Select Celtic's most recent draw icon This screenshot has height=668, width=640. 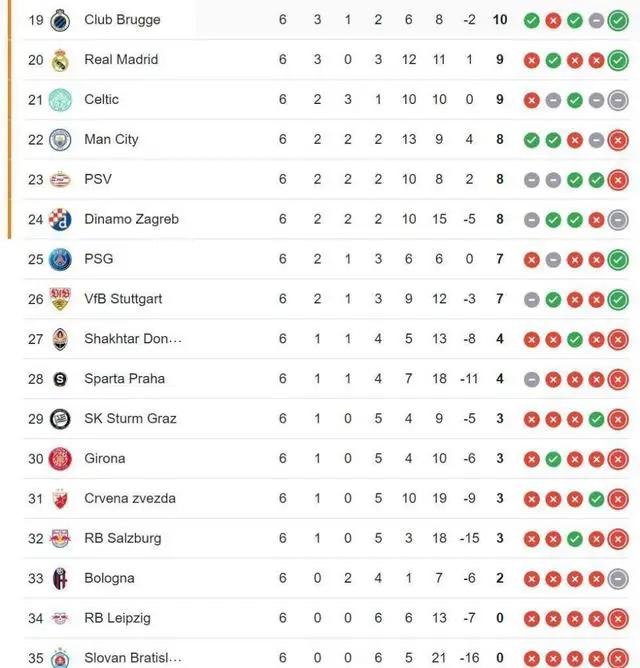pos(618,100)
